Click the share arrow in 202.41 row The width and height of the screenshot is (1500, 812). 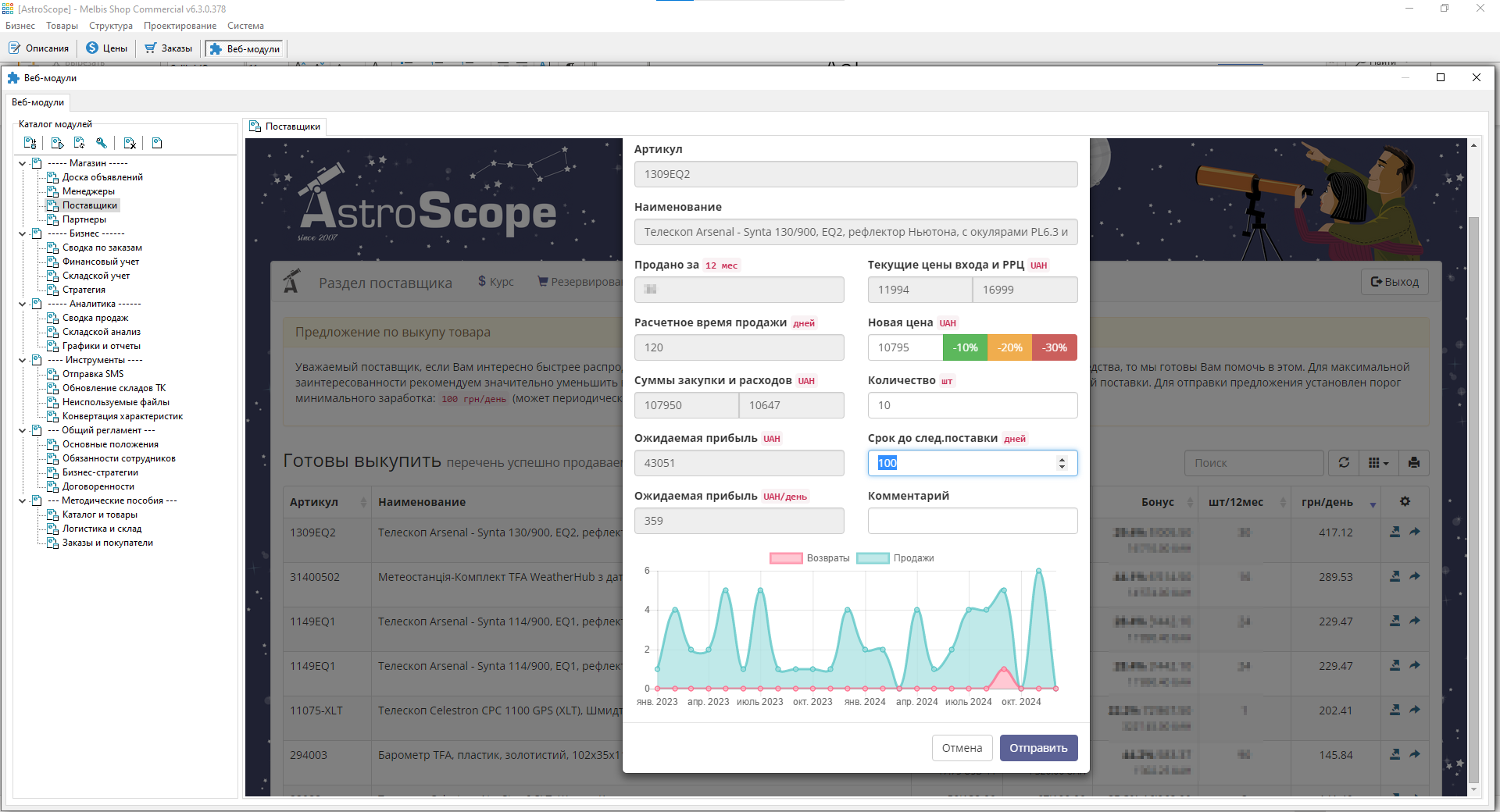pyautogui.click(x=1415, y=710)
